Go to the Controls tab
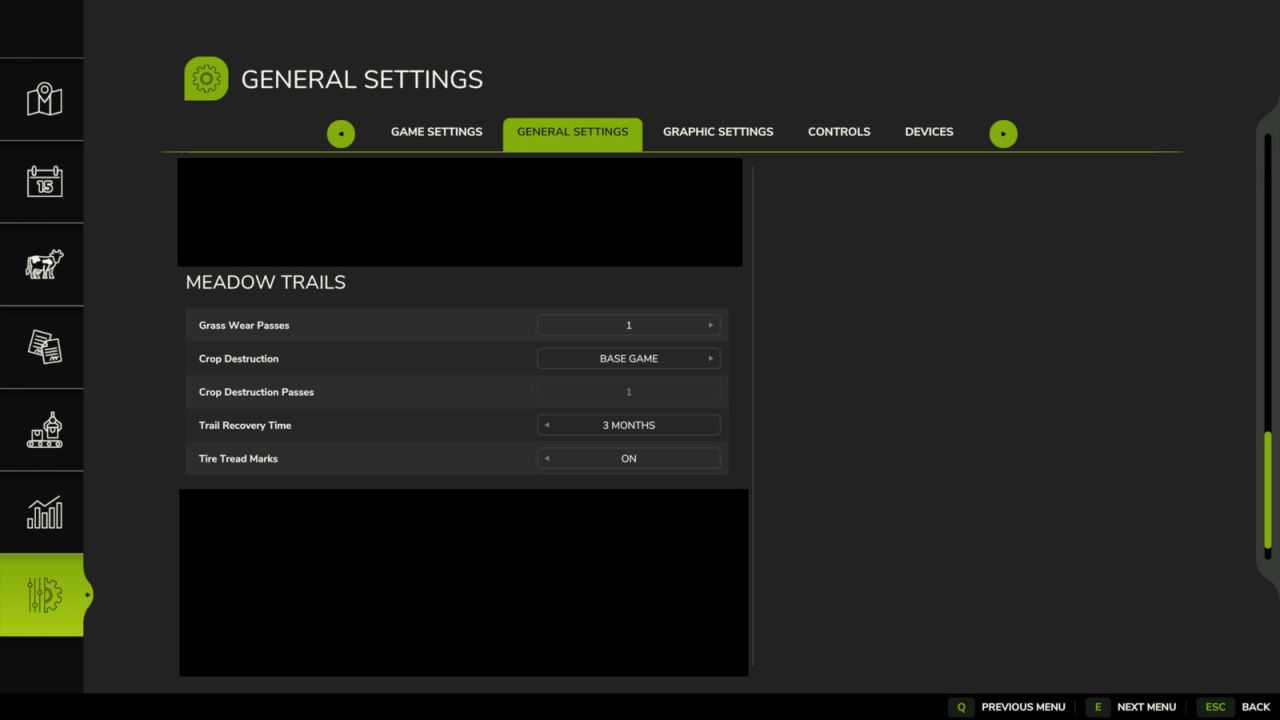 coord(839,132)
